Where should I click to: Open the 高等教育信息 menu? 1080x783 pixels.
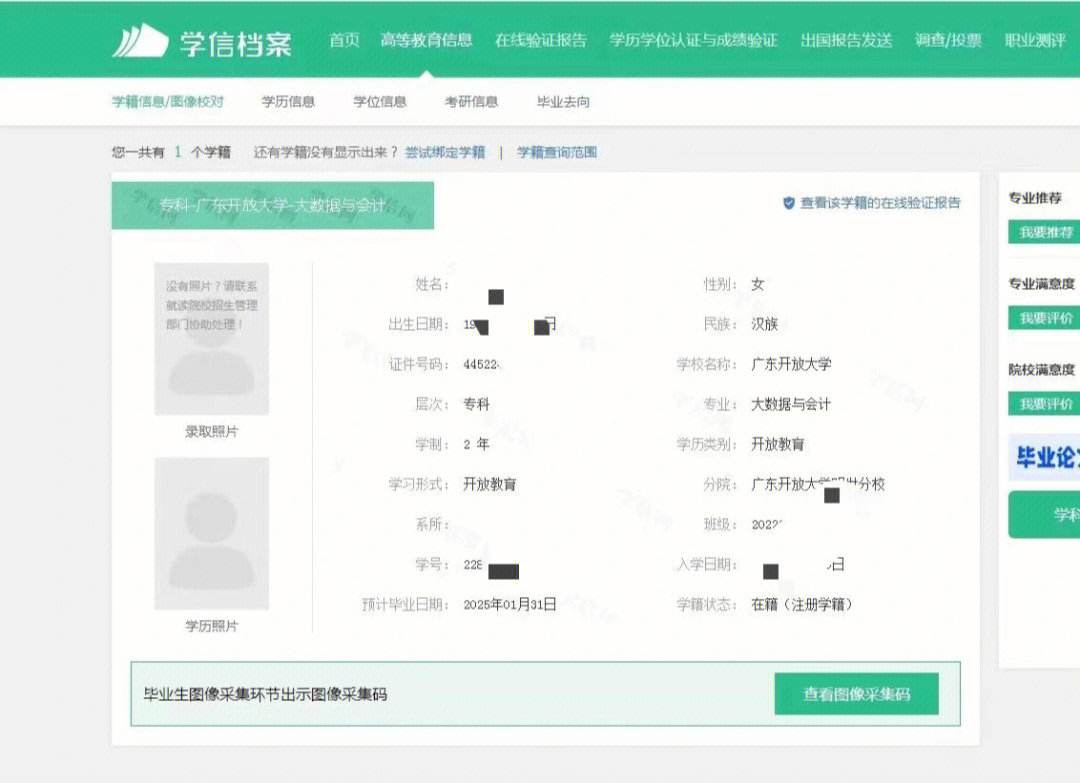pos(426,40)
